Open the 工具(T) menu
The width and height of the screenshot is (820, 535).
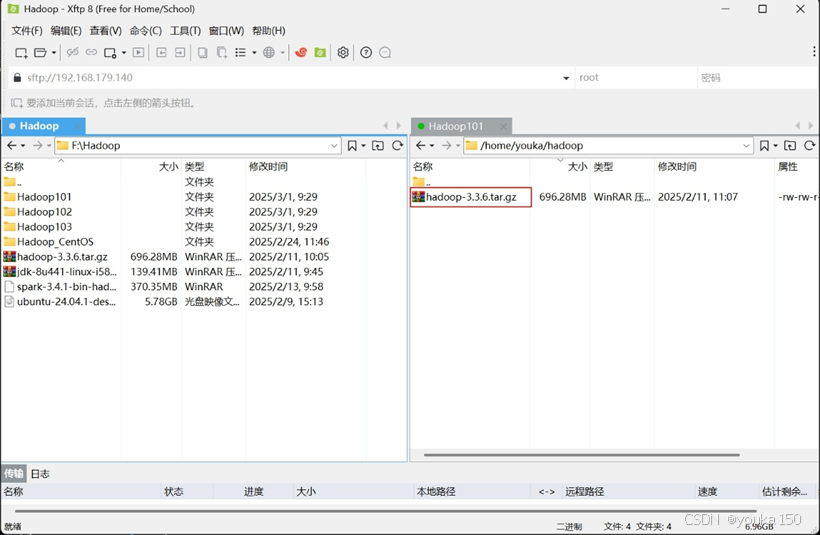point(185,31)
